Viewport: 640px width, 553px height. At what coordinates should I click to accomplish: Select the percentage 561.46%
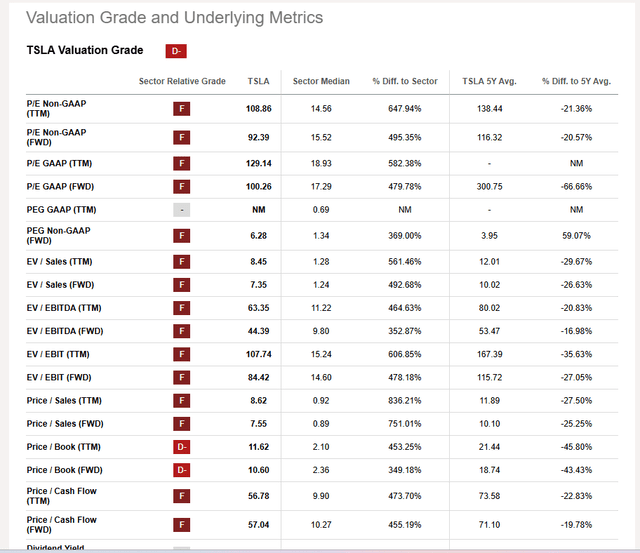(405, 262)
